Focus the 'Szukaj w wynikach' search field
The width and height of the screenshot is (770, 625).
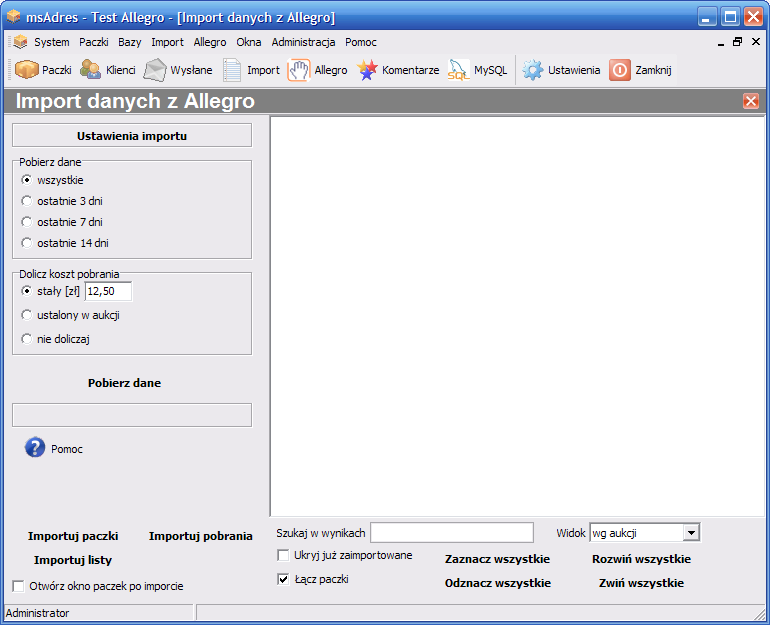(452, 533)
